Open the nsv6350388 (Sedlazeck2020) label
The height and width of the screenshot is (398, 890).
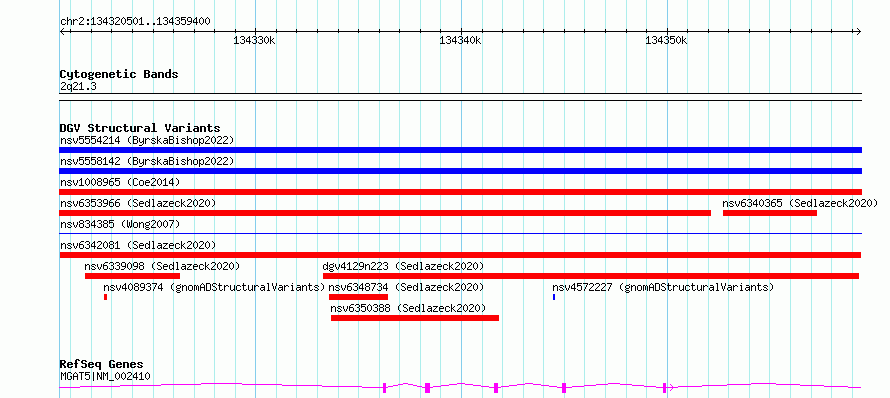(408, 308)
